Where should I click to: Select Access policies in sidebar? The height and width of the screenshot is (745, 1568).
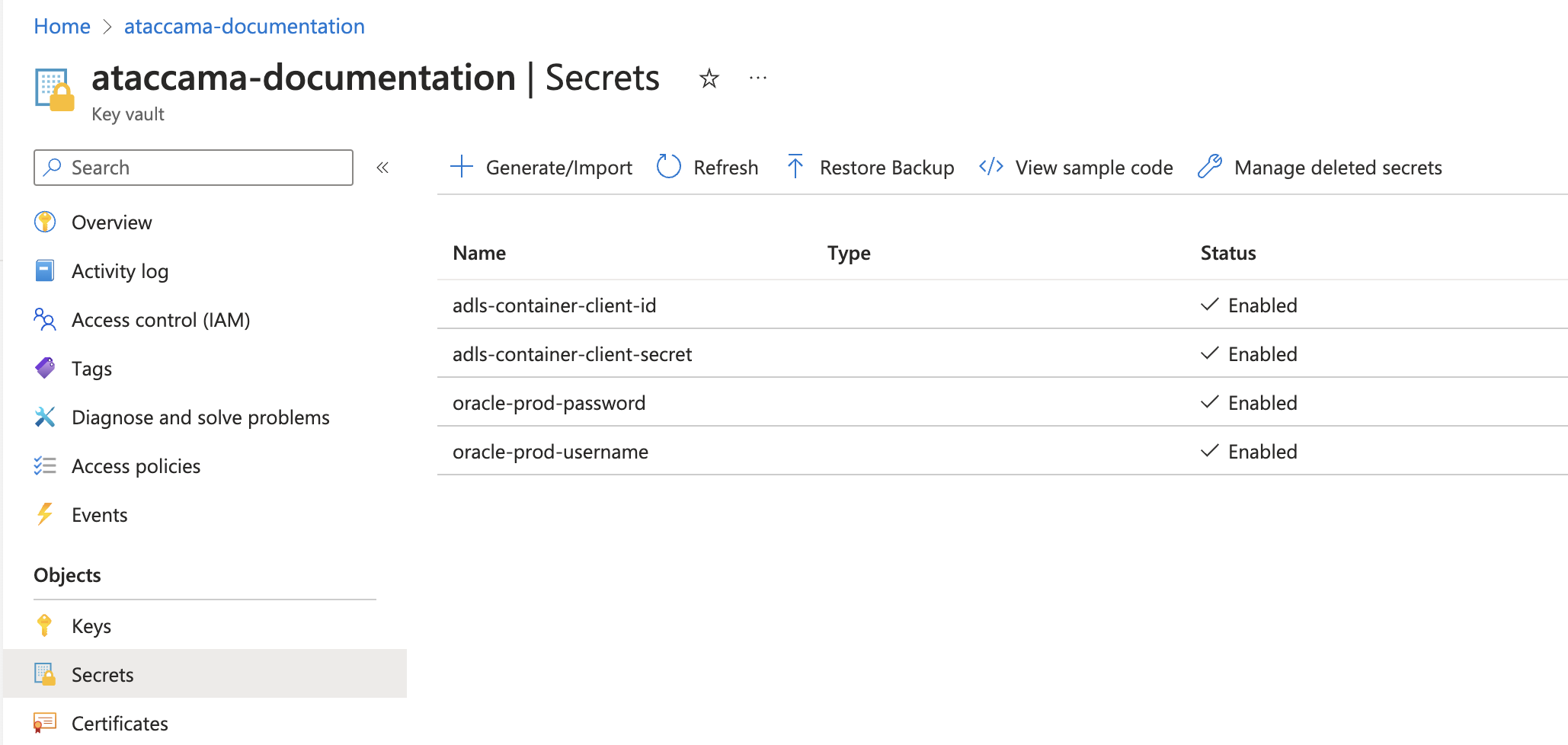(x=136, y=466)
